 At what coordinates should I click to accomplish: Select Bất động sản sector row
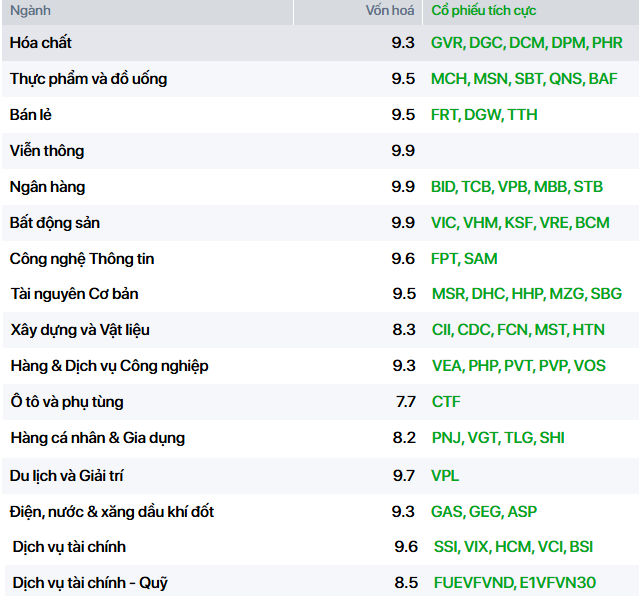(320, 223)
